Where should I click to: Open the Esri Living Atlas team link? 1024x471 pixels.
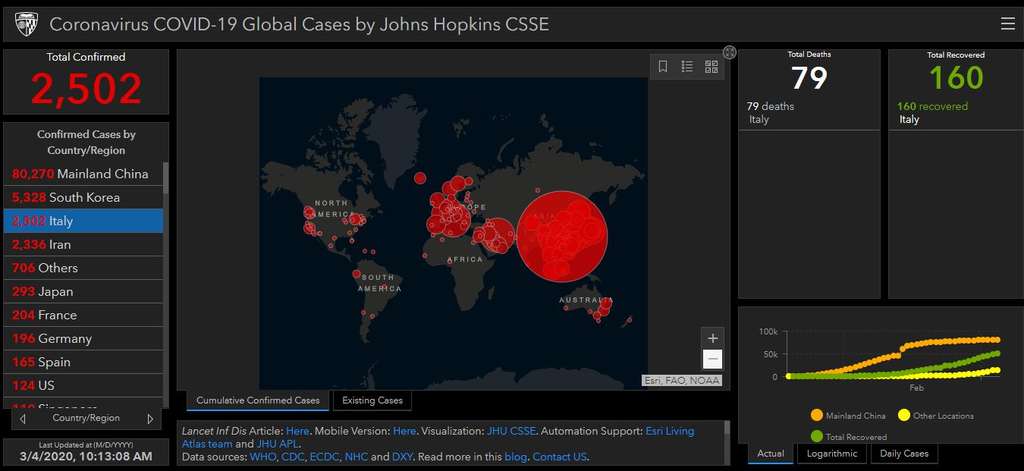pyautogui.click(x=669, y=431)
